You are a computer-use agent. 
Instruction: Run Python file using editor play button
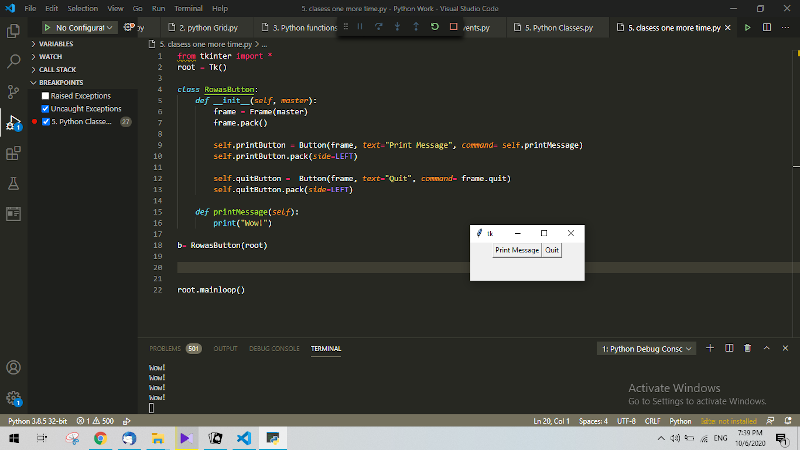coord(747,28)
